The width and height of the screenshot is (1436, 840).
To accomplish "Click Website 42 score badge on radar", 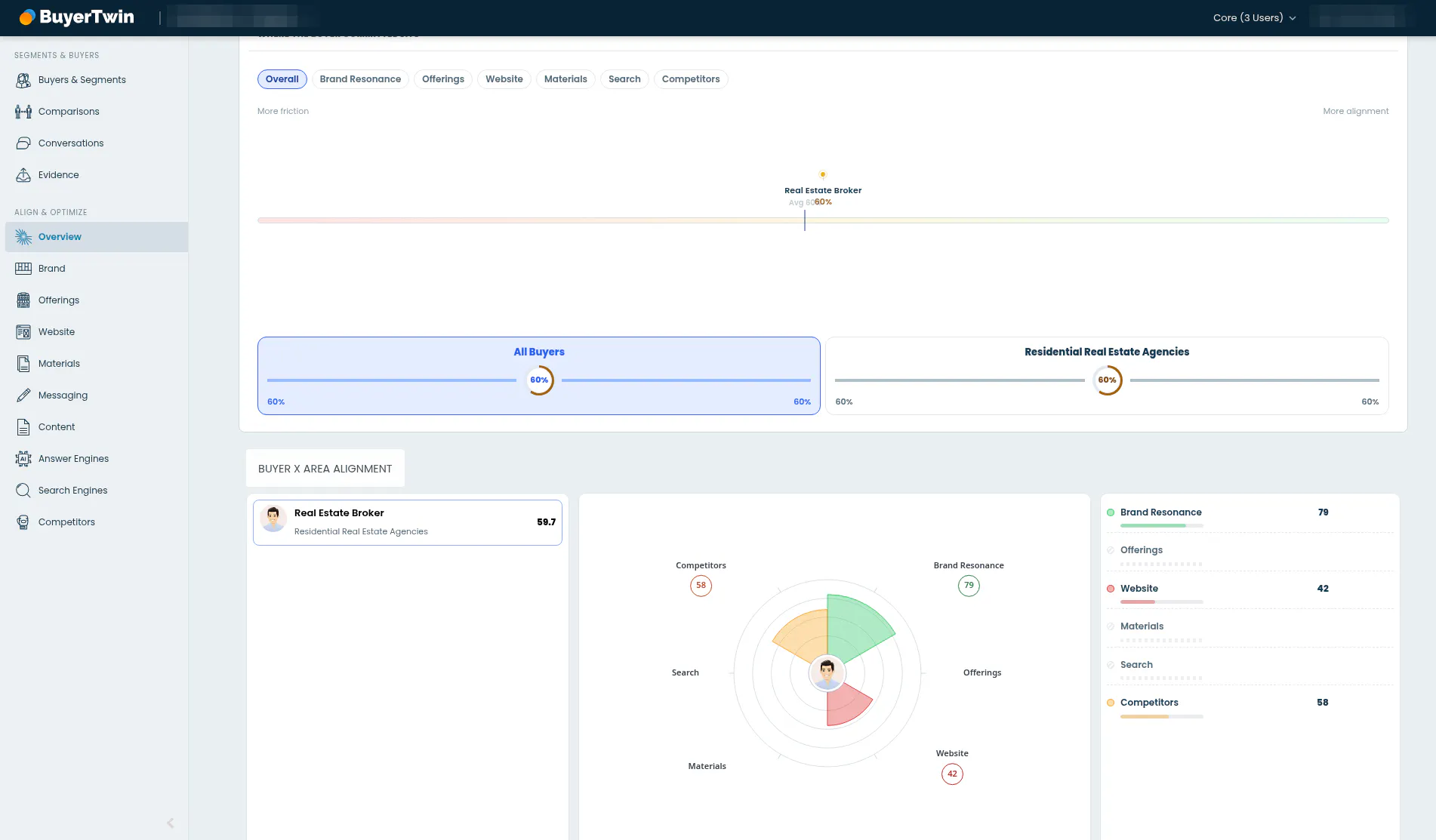I will point(952,774).
